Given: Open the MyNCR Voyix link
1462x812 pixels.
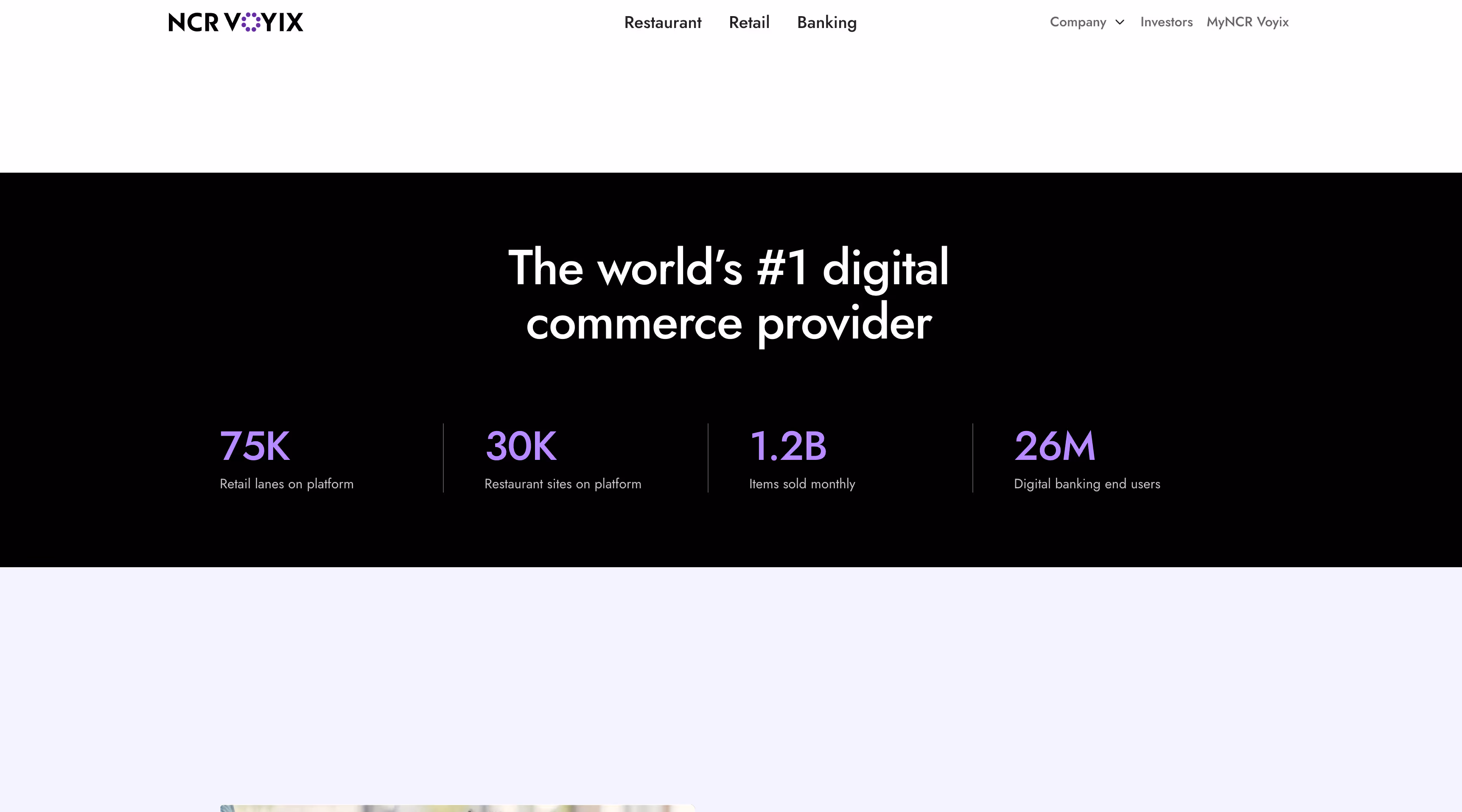Looking at the screenshot, I should click(x=1247, y=22).
